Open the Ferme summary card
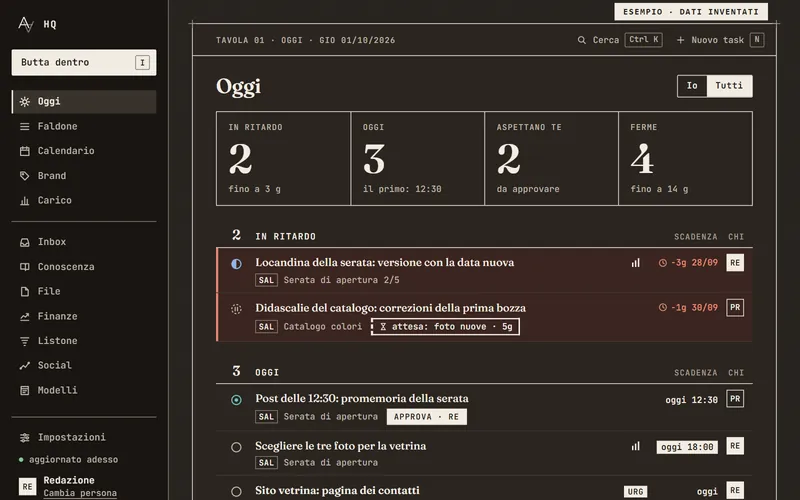Screen dimensions: 800x500 pos(686,159)
